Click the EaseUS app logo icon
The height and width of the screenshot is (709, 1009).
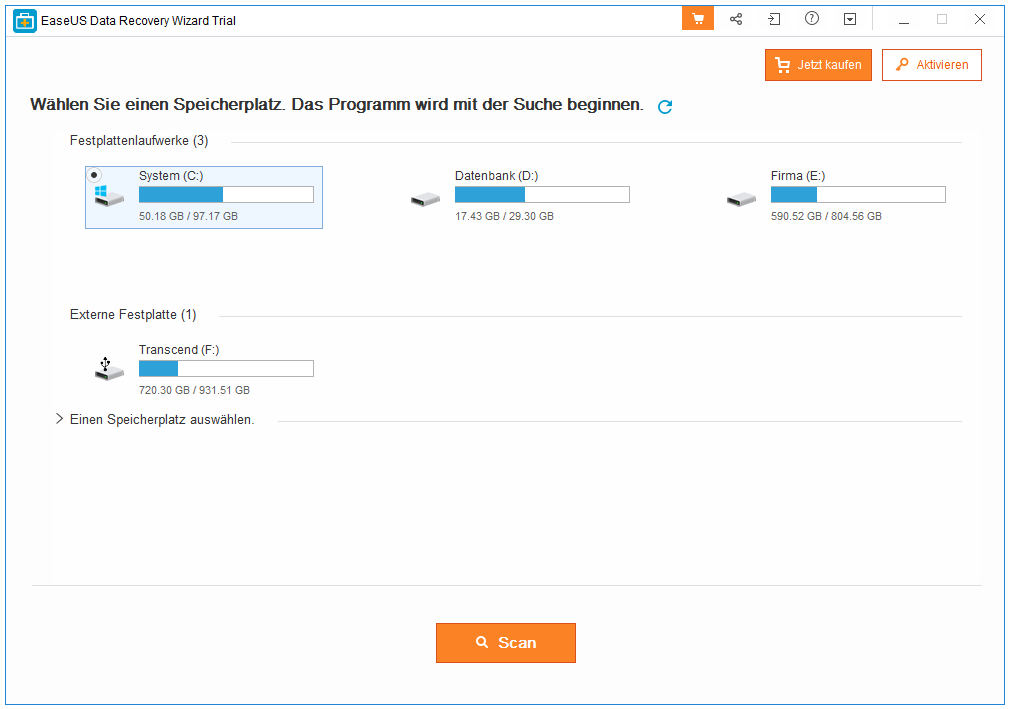(24, 21)
